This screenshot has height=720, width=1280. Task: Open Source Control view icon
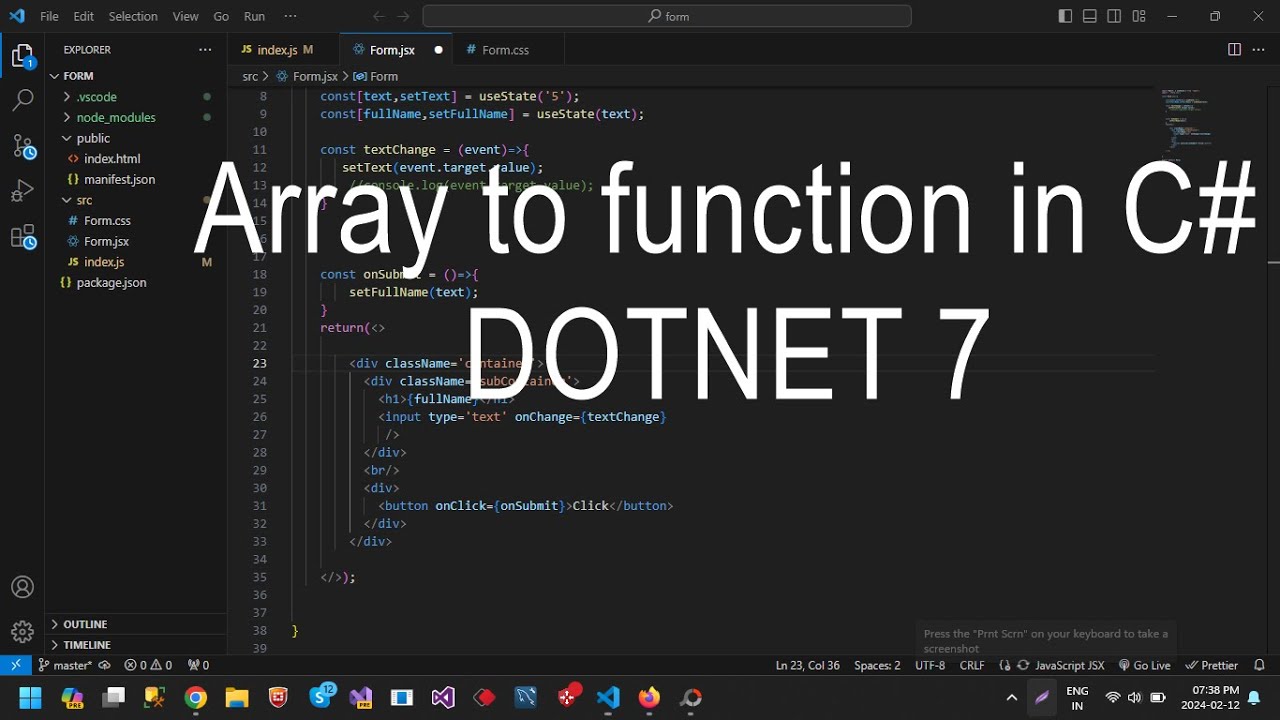click(x=22, y=146)
